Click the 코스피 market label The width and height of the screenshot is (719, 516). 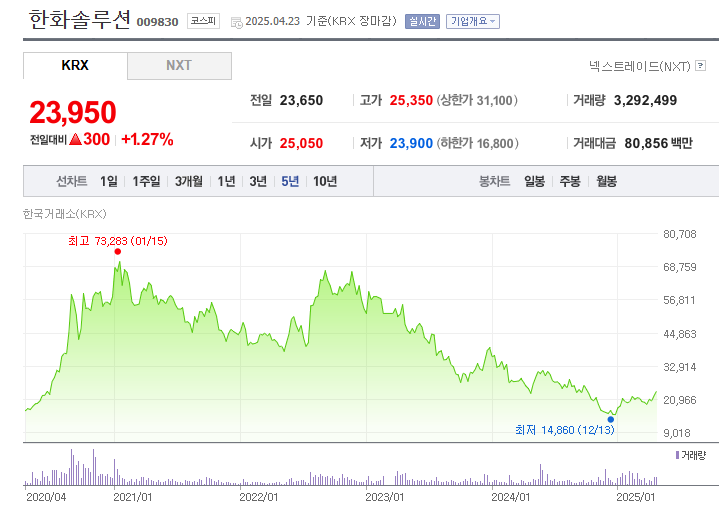(203, 21)
